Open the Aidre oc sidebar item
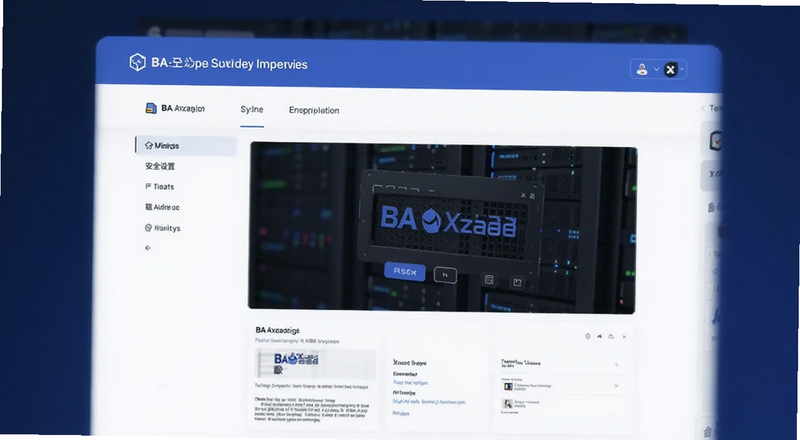Screen dimensions: 800x440 click(162, 207)
